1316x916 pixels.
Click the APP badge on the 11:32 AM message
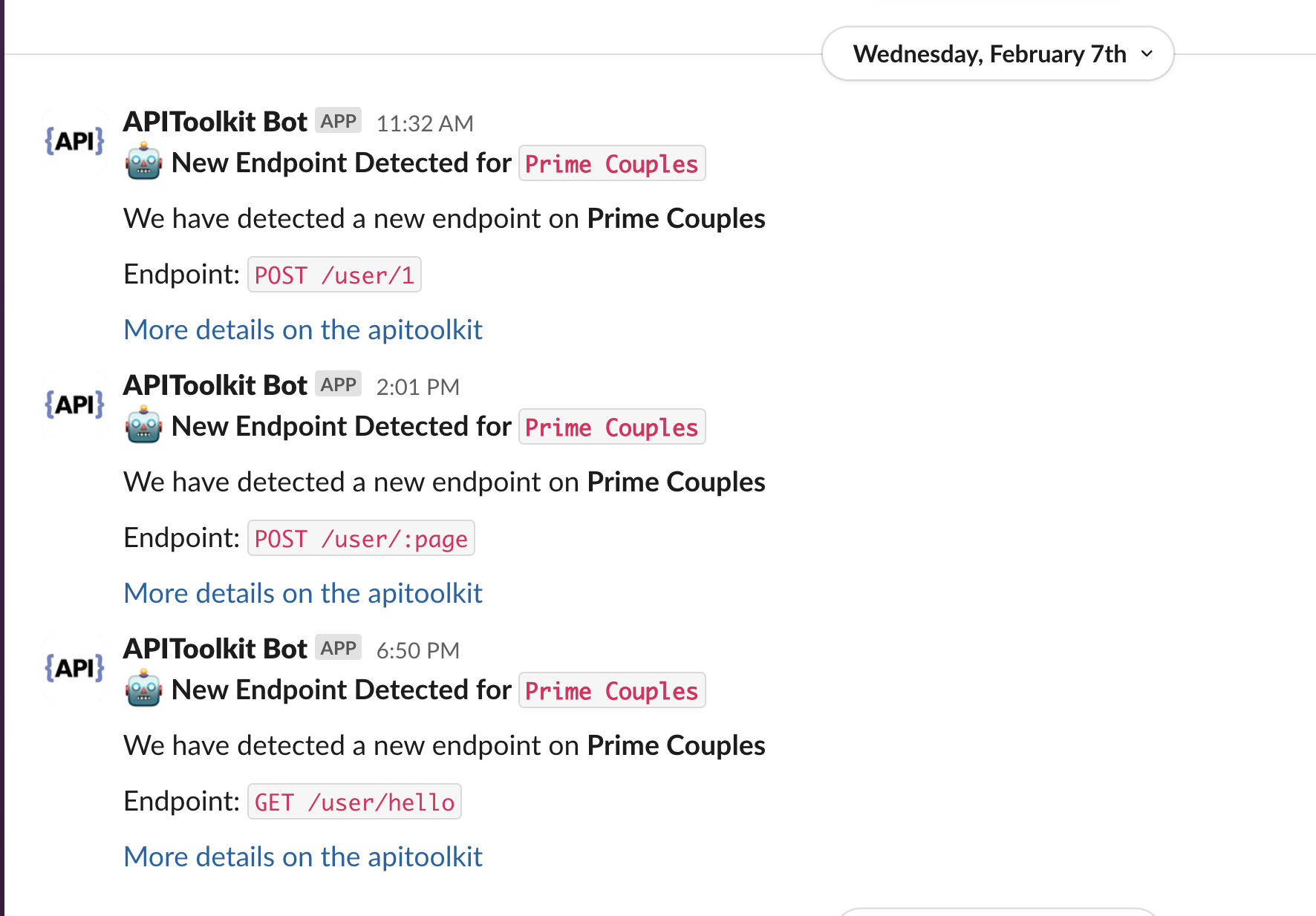tap(339, 121)
